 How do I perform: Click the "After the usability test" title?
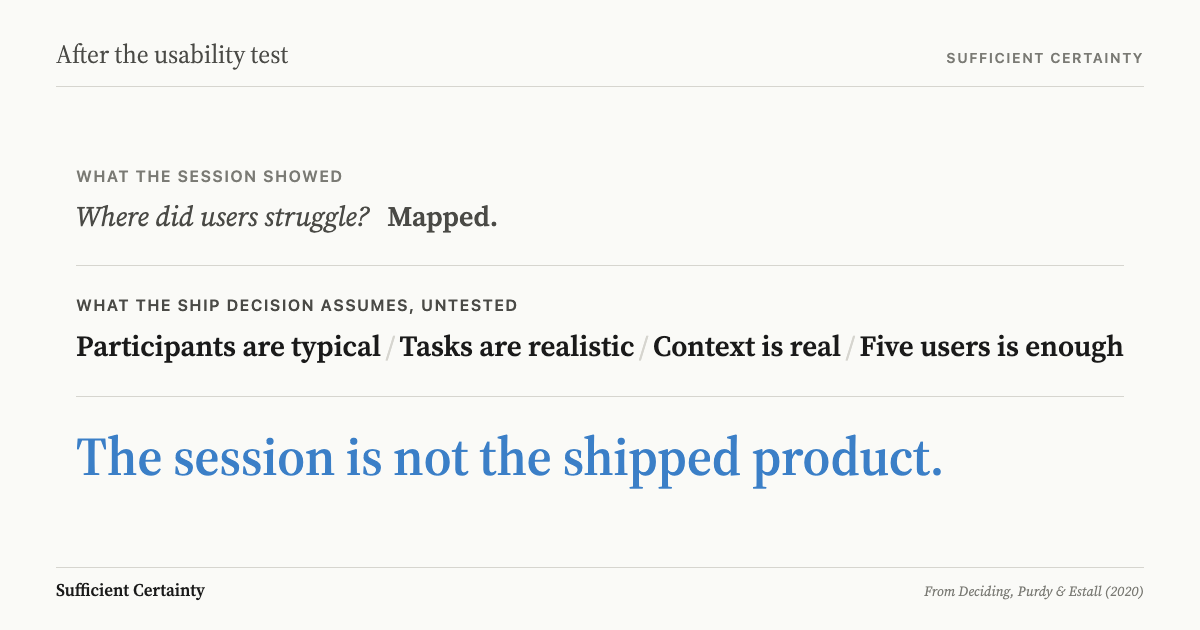(172, 55)
